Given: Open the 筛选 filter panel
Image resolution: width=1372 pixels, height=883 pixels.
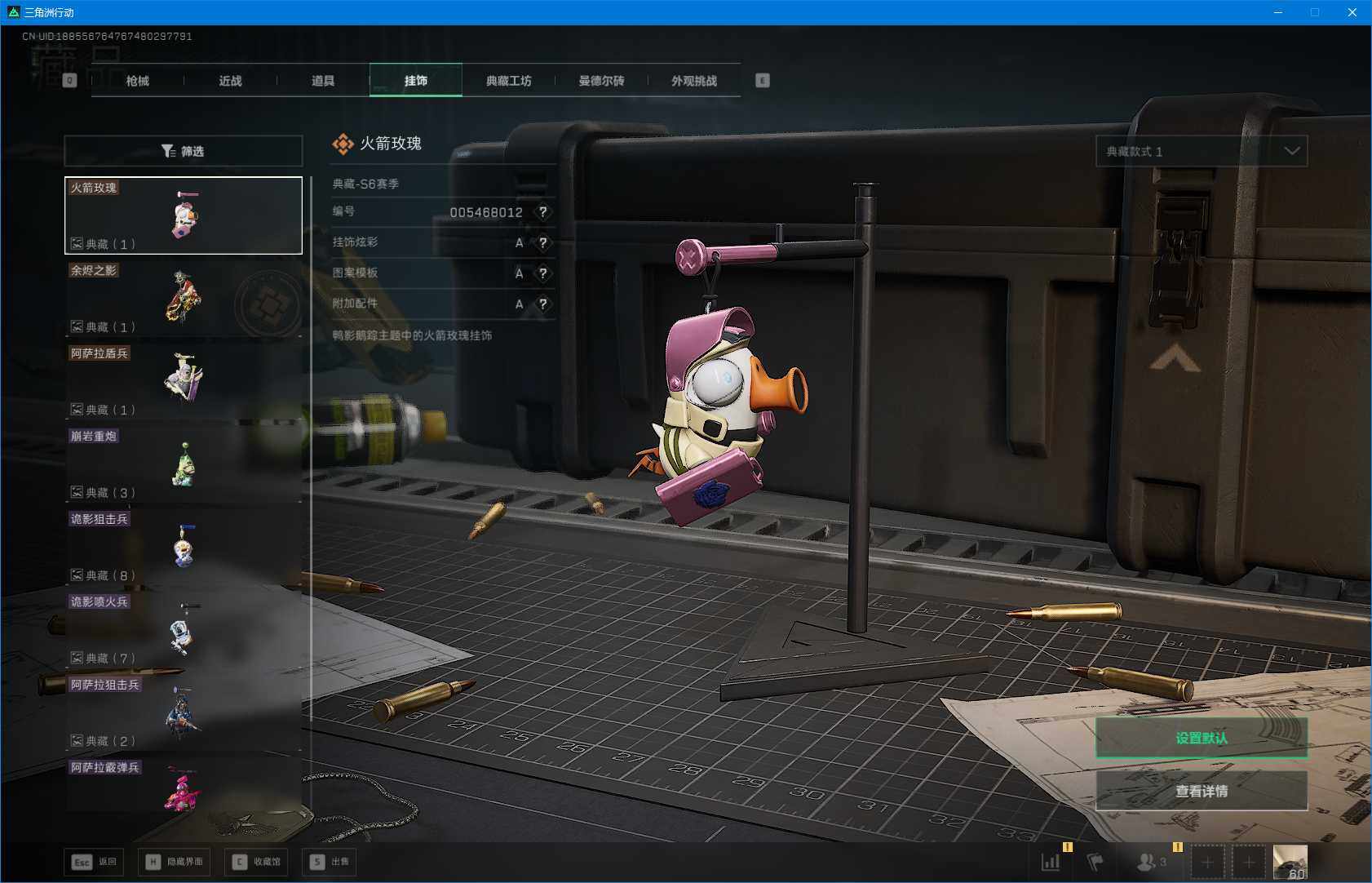Looking at the screenshot, I should pos(183,151).
